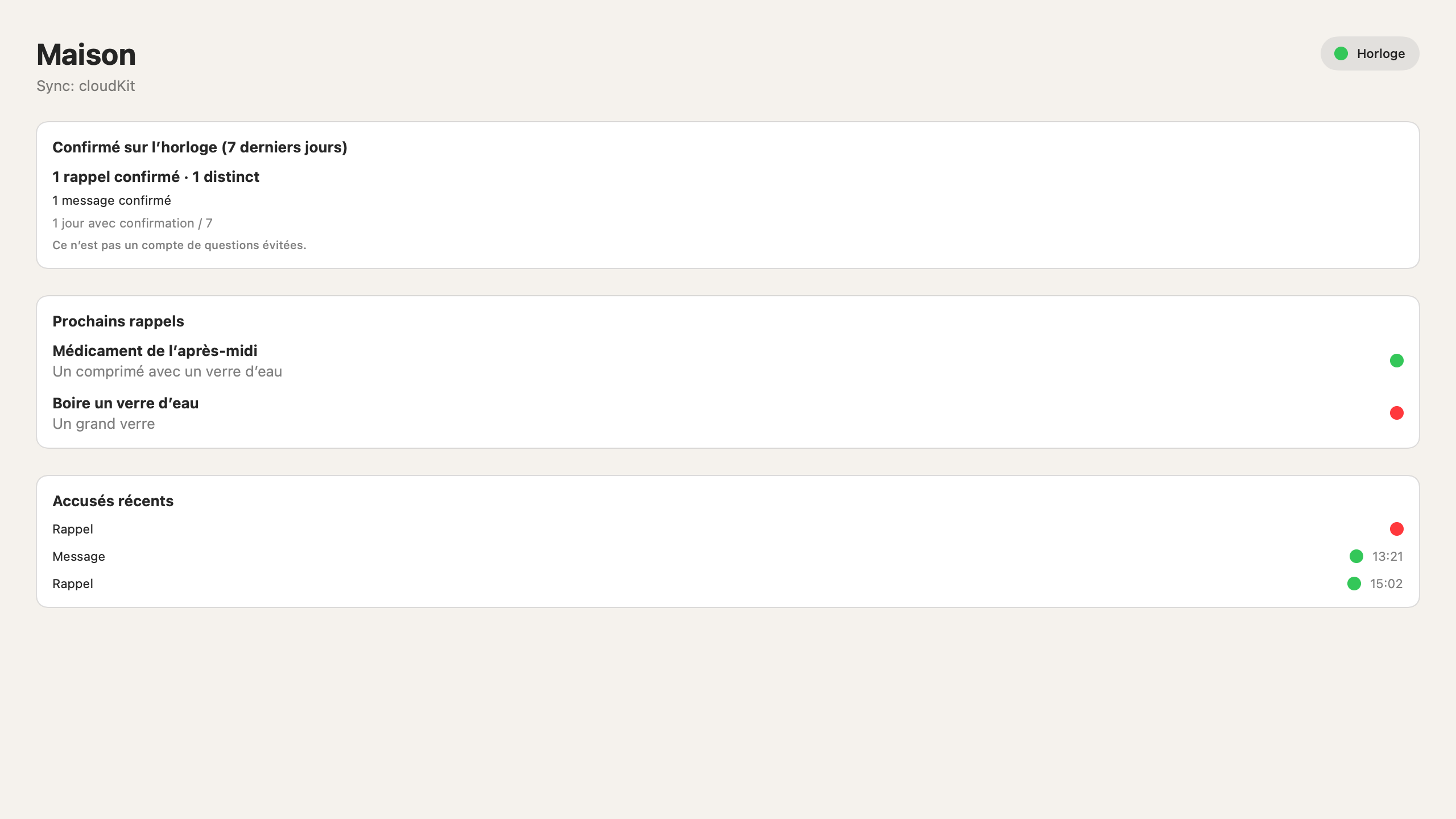The image size is (1456, 819).
Task: Click green dot beside the 13:21 Message
Action: [1356, 556]
